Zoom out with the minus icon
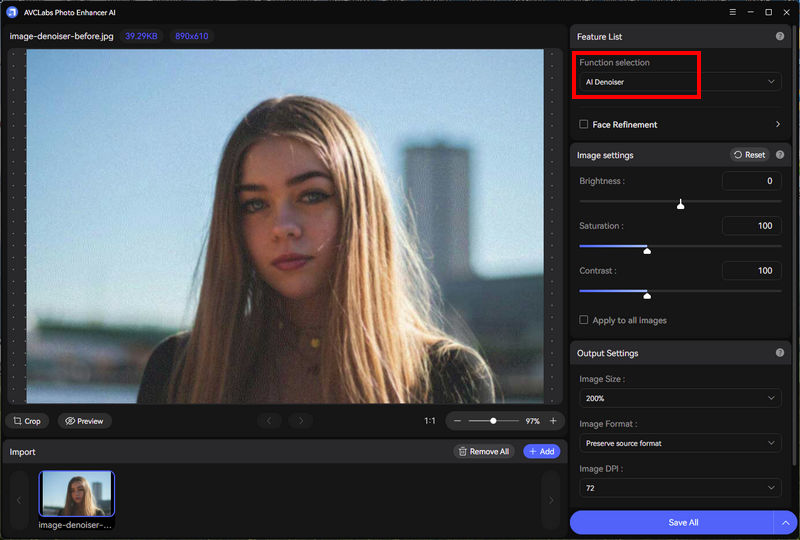800x540 pixels. 457,421
